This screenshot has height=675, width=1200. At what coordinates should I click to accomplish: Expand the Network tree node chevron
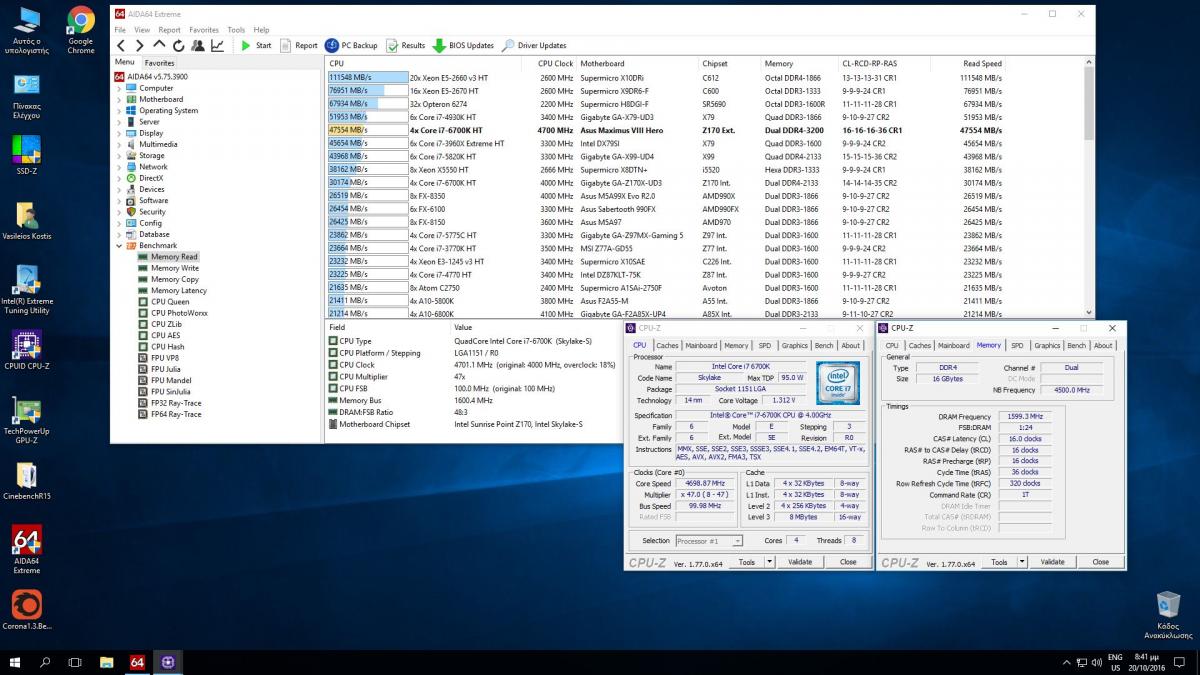coord(119,167)
